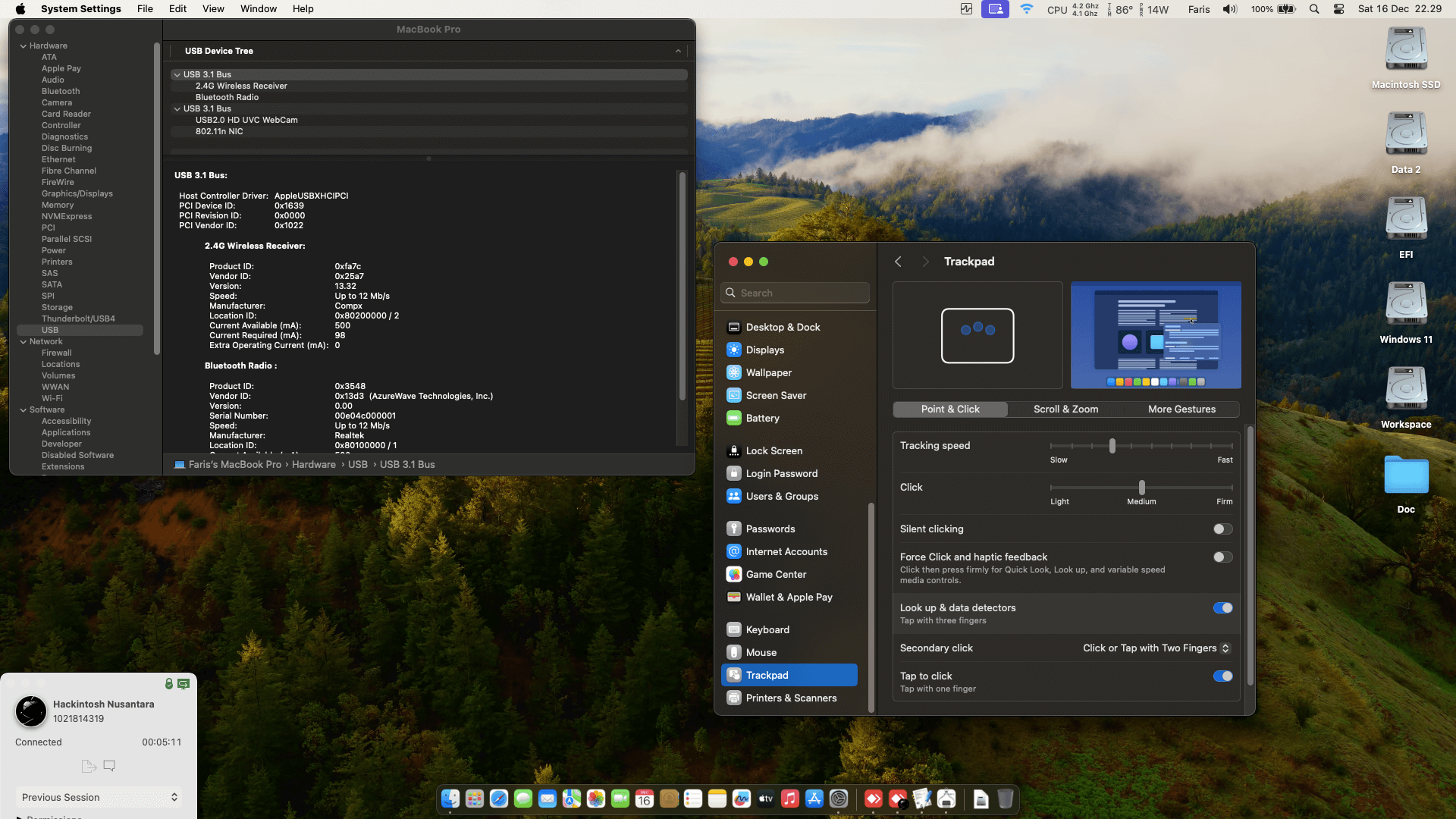This screenshot has height=819, width=1456.
Task: Open the Secondary click options dropdown
Action: pos(1224,648)
